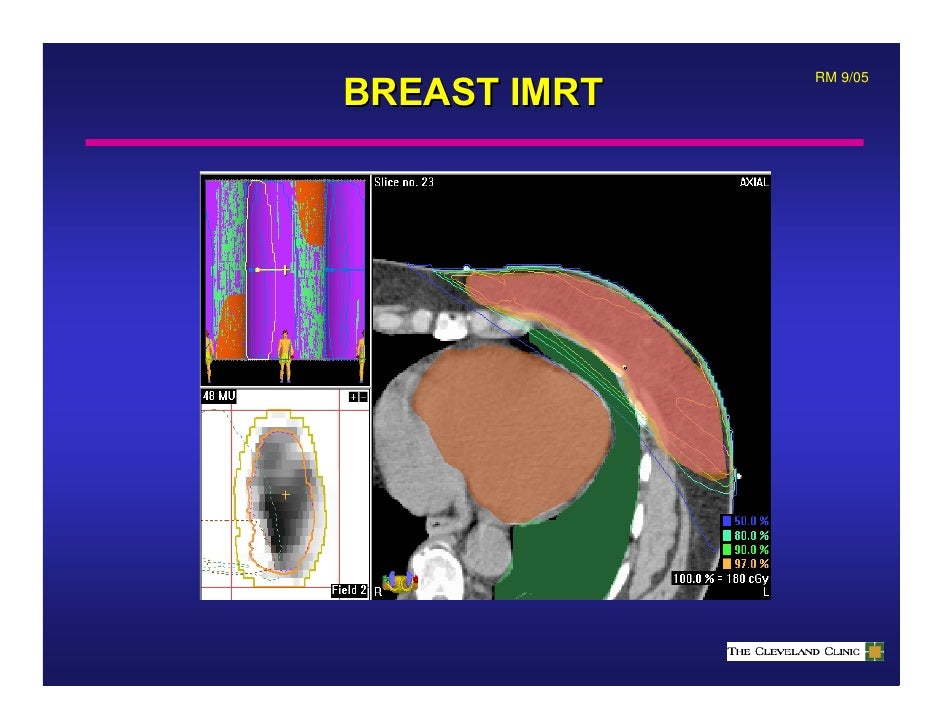This screenshot has width=942, height=728.
Task: Click the 100.0 % = 180 cGy dose label
Action: pyautogui.click(x=720, y=578)
